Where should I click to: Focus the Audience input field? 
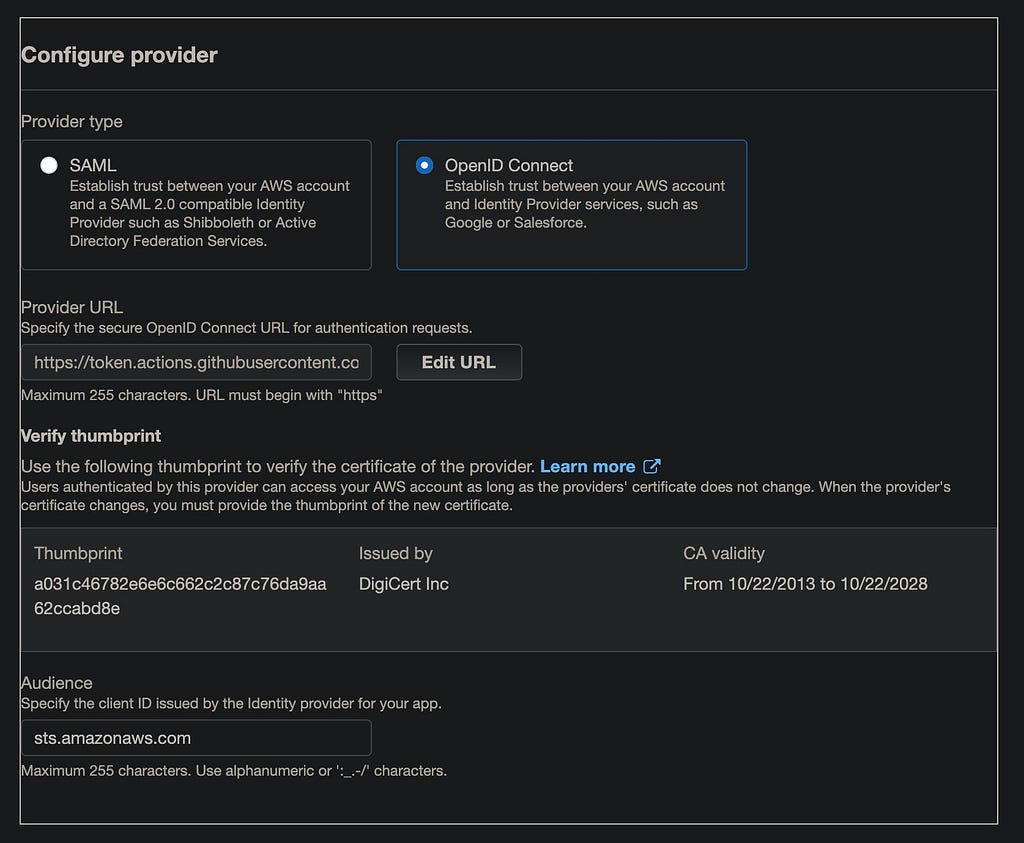coord(197,738)
